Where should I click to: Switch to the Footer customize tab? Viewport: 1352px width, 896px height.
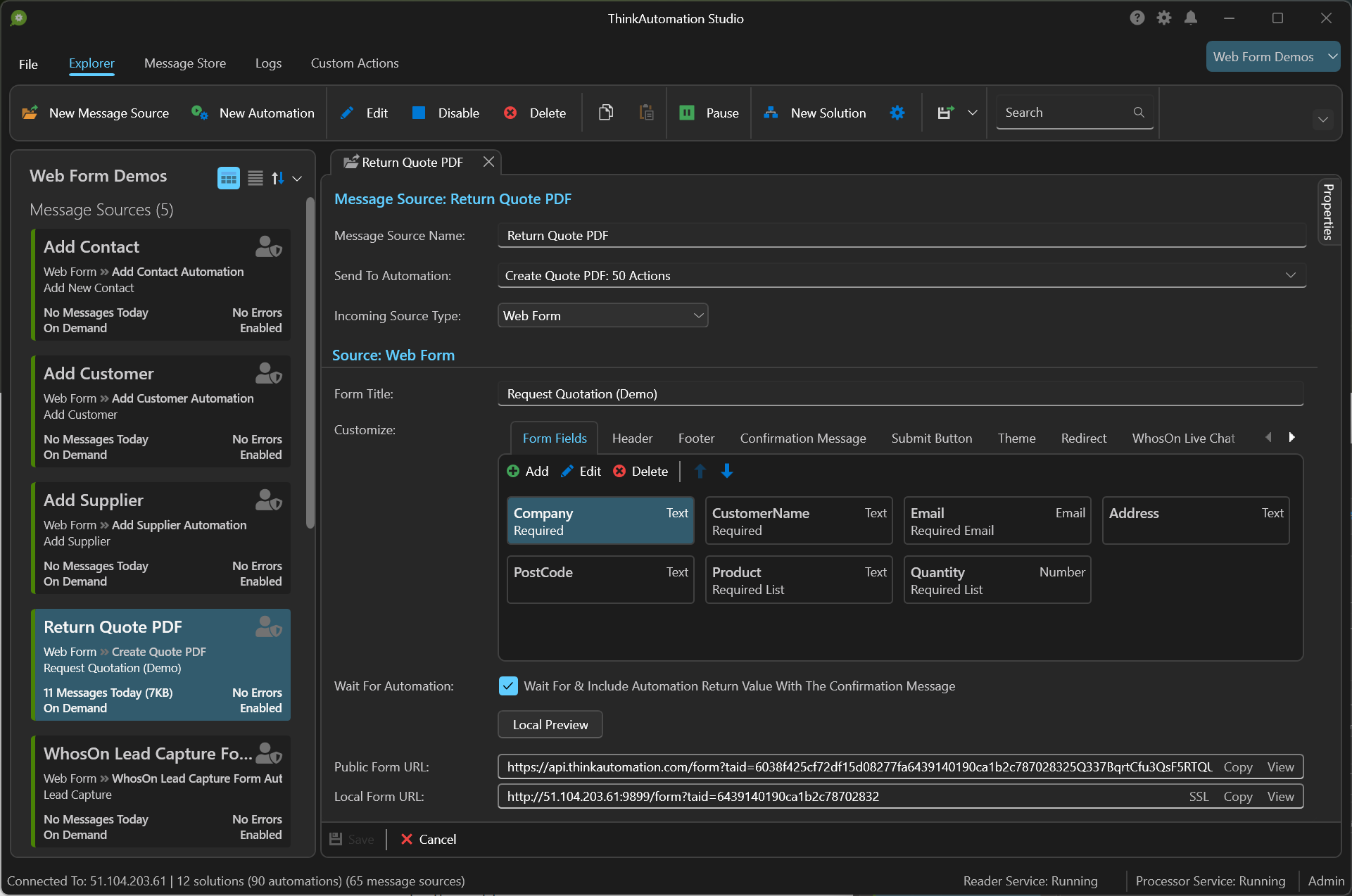pos(696,438)
